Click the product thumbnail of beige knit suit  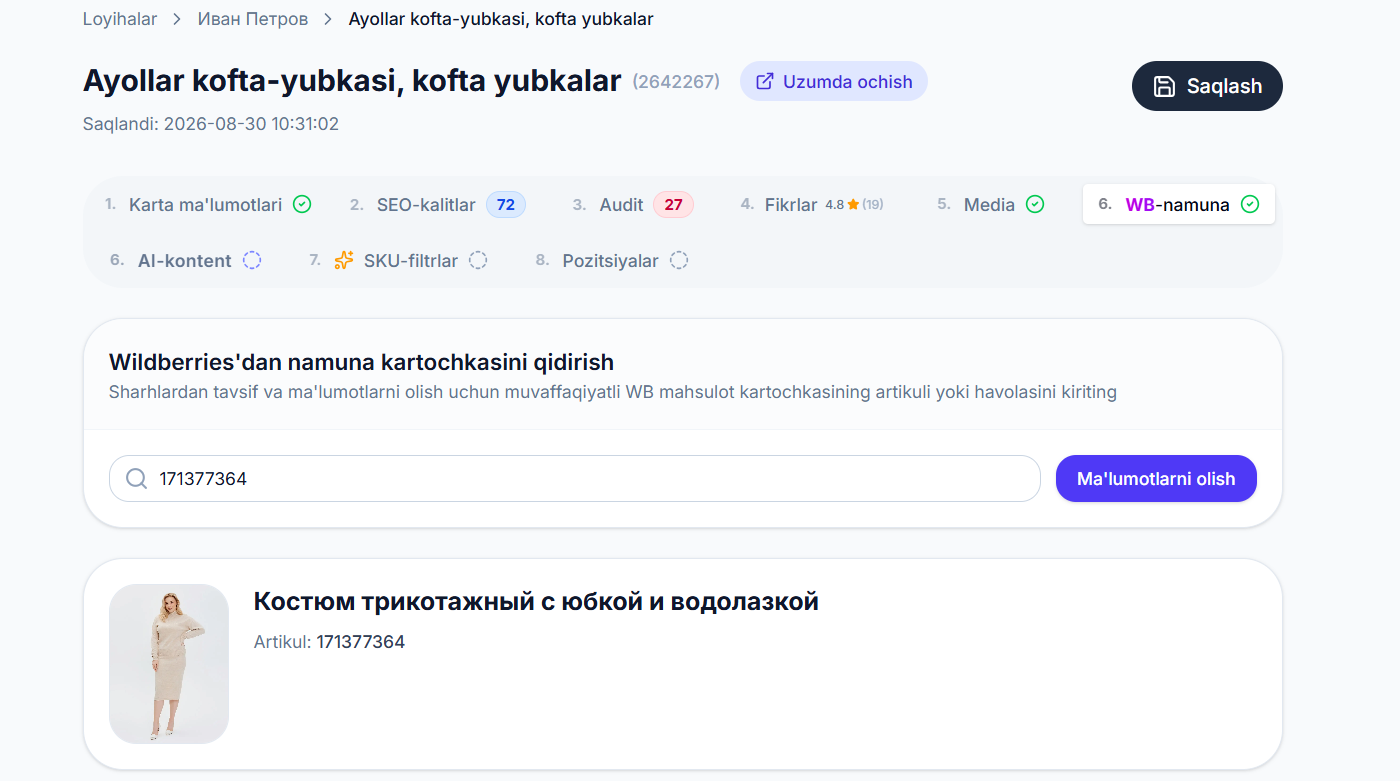pyautogui.click(x=169, y=664)
